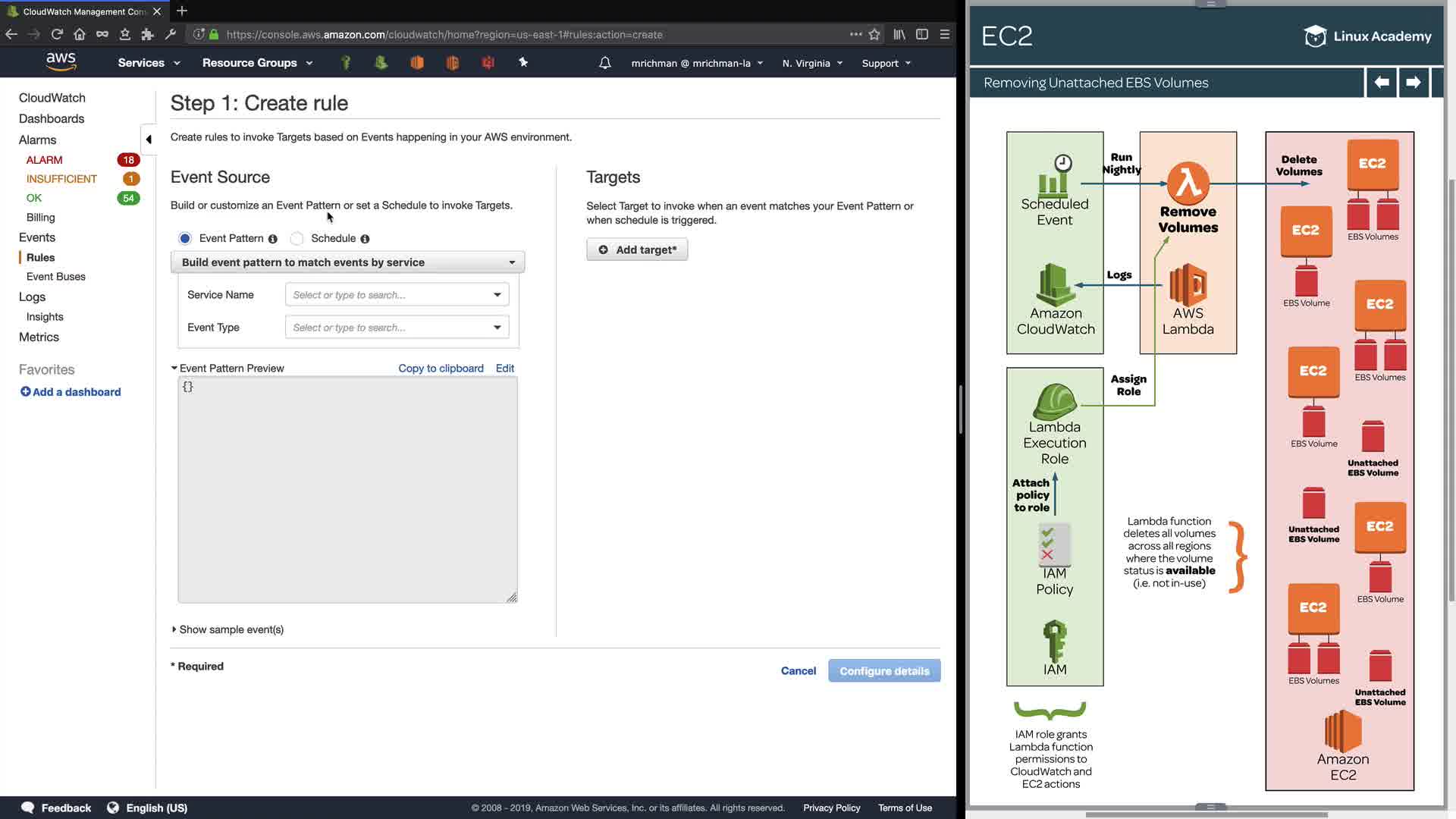Expand Build event pattern to match events dropdown
This screenshot has width=1456, height=819.
(x=348, y=262)
